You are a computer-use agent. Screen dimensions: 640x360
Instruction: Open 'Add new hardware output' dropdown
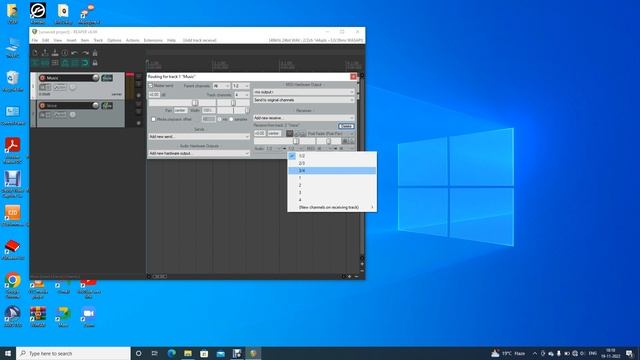[x=199, y=153]
